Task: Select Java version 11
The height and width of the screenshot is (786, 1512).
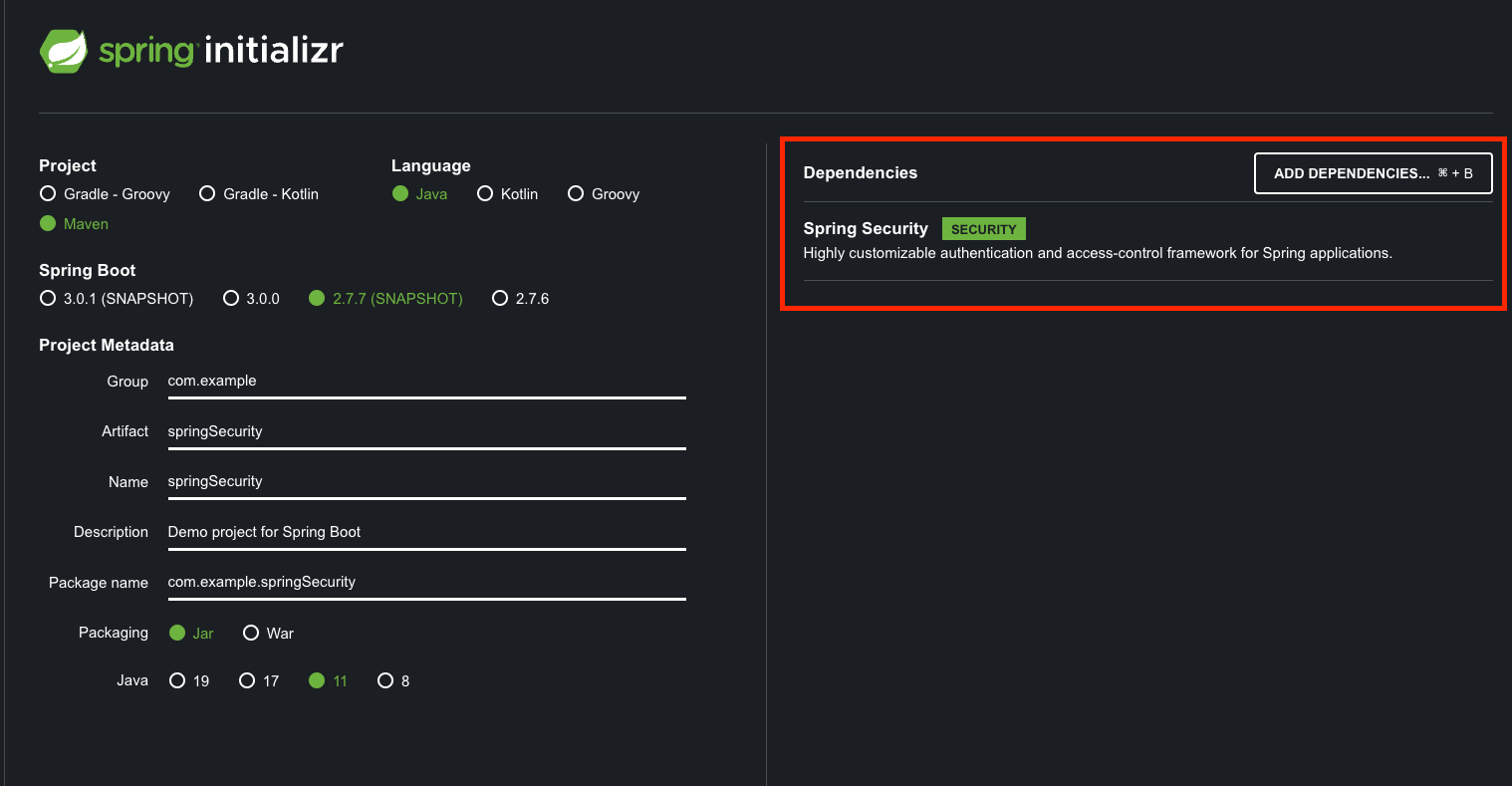Action: pos(328,681)
